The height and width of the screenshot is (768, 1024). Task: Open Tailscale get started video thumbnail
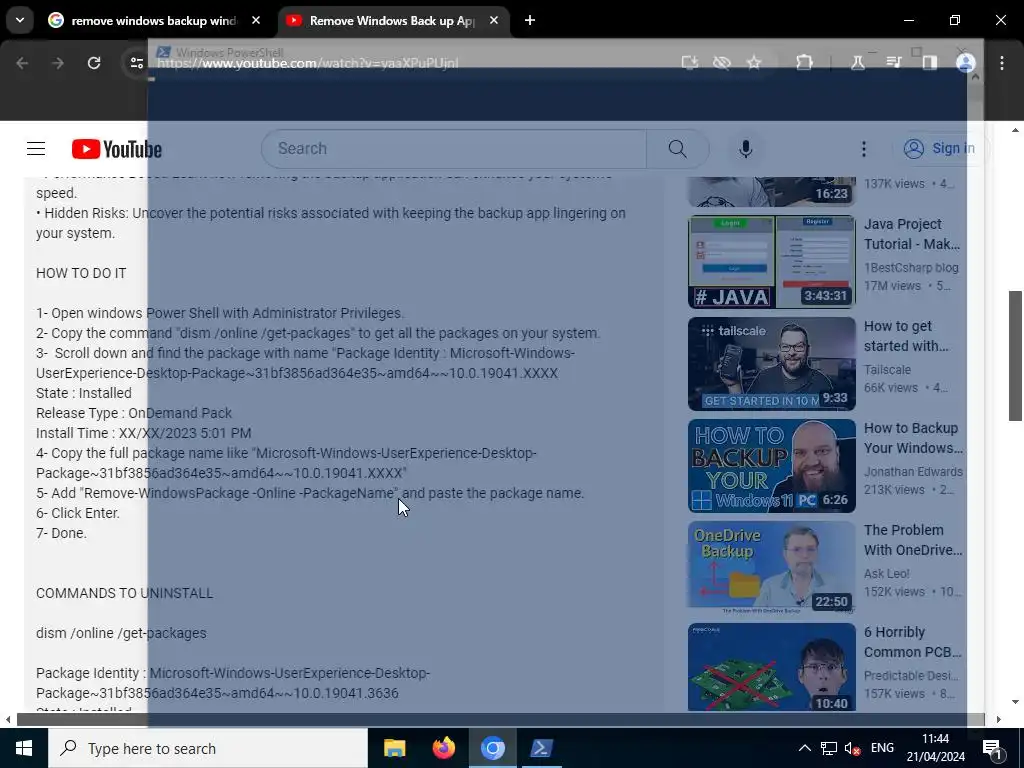[771, 364]
